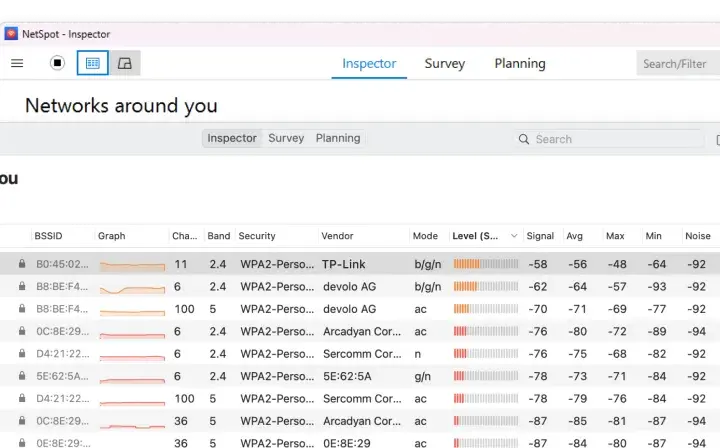Open the top Planning tab
The image size is (720, 448).
click(x=520, y=63)
